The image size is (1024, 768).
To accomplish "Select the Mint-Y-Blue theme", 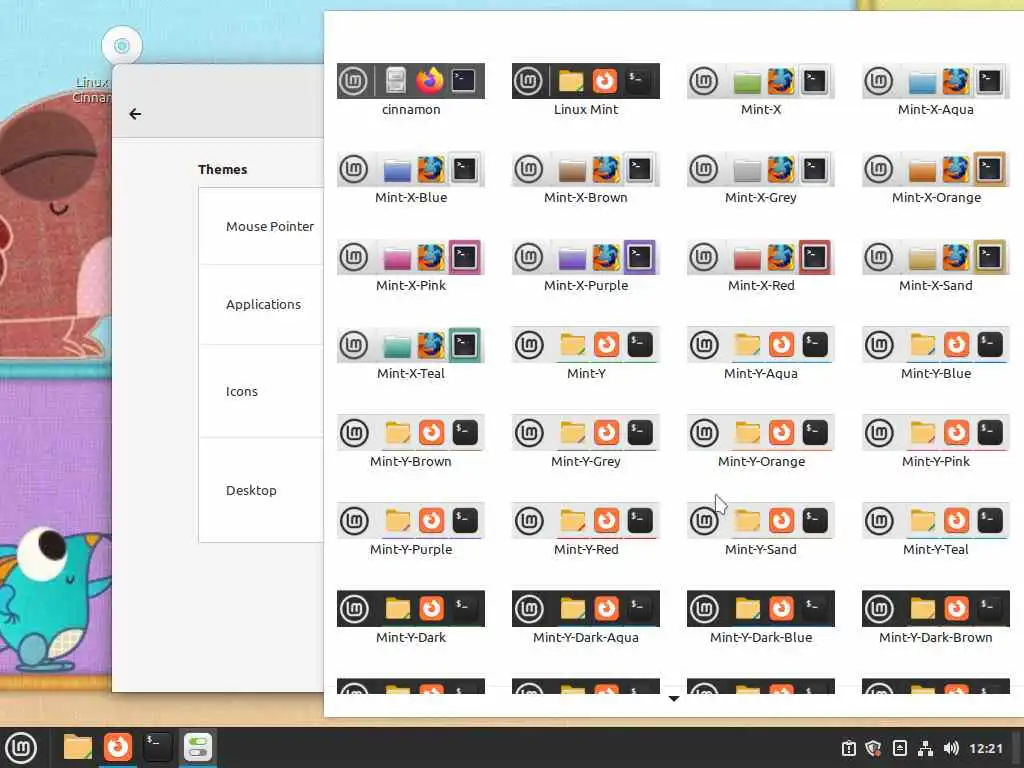I will (x=936, y=355).
